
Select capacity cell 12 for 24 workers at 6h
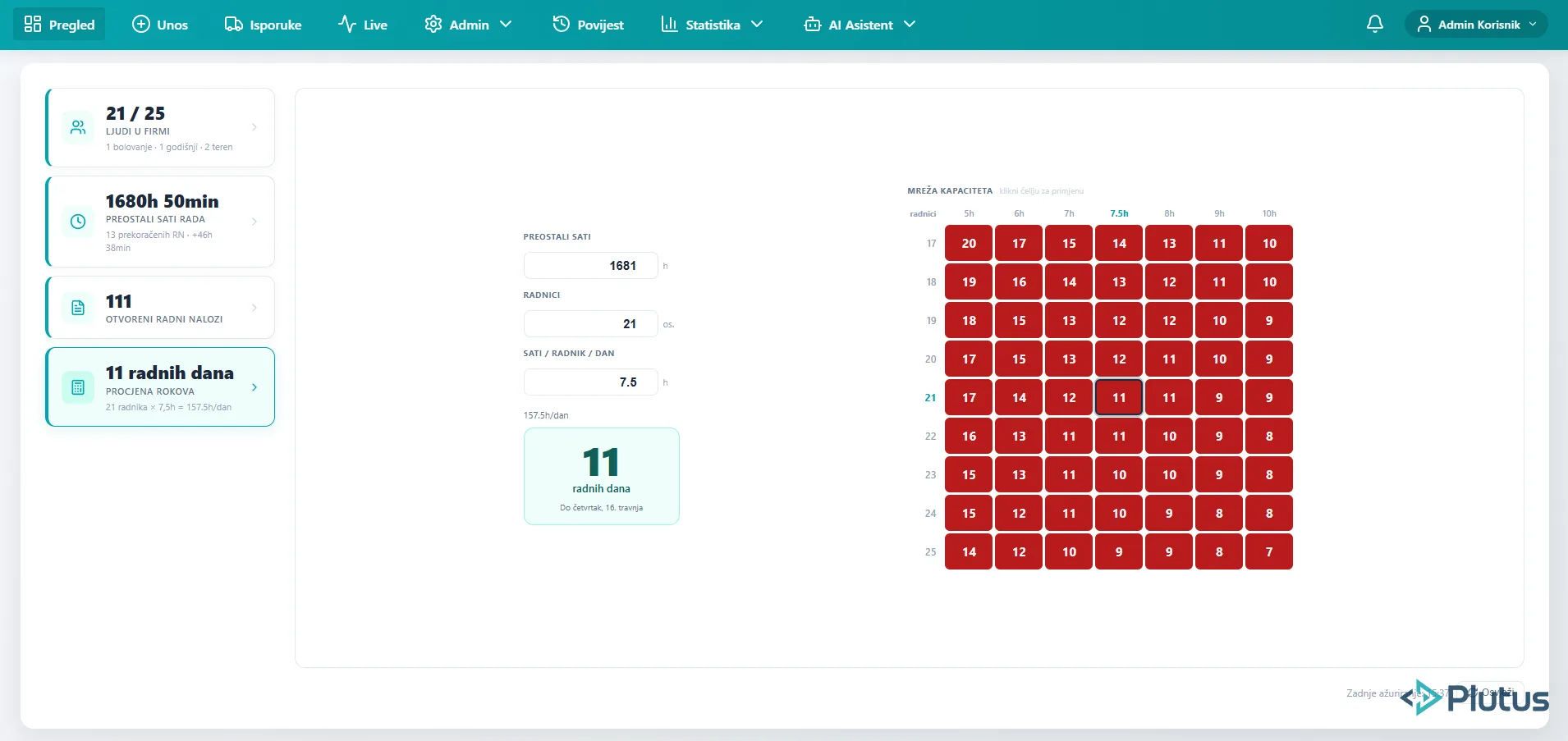1019,513
